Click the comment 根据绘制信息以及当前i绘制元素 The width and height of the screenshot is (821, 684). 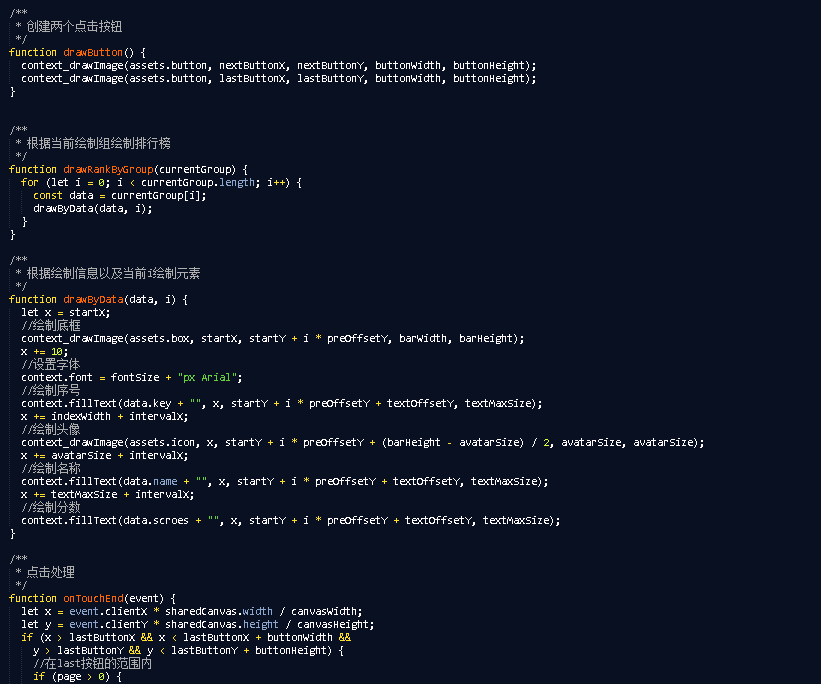click(x=113, y=273)
